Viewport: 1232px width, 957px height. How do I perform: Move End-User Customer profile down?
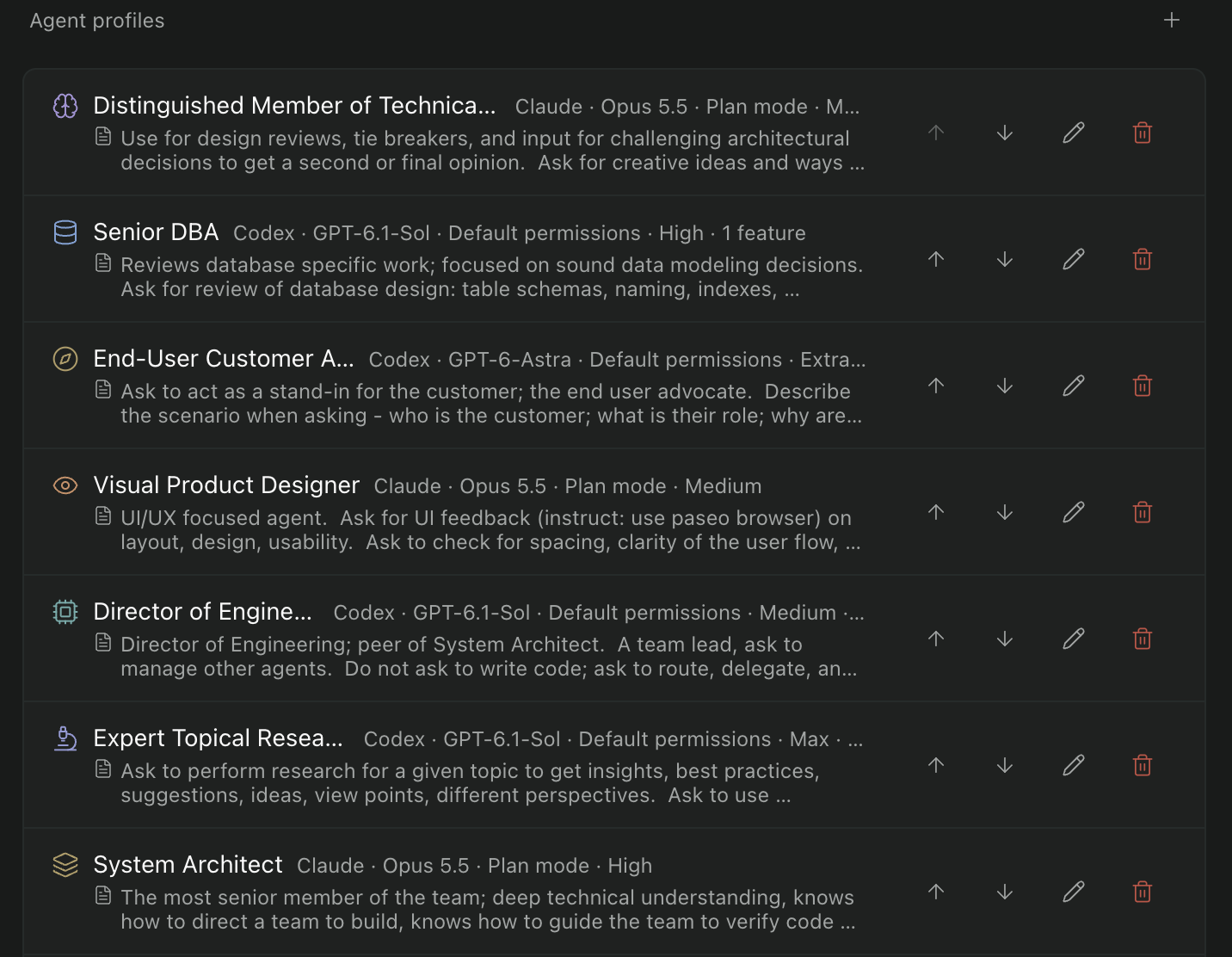(1005, 386)
